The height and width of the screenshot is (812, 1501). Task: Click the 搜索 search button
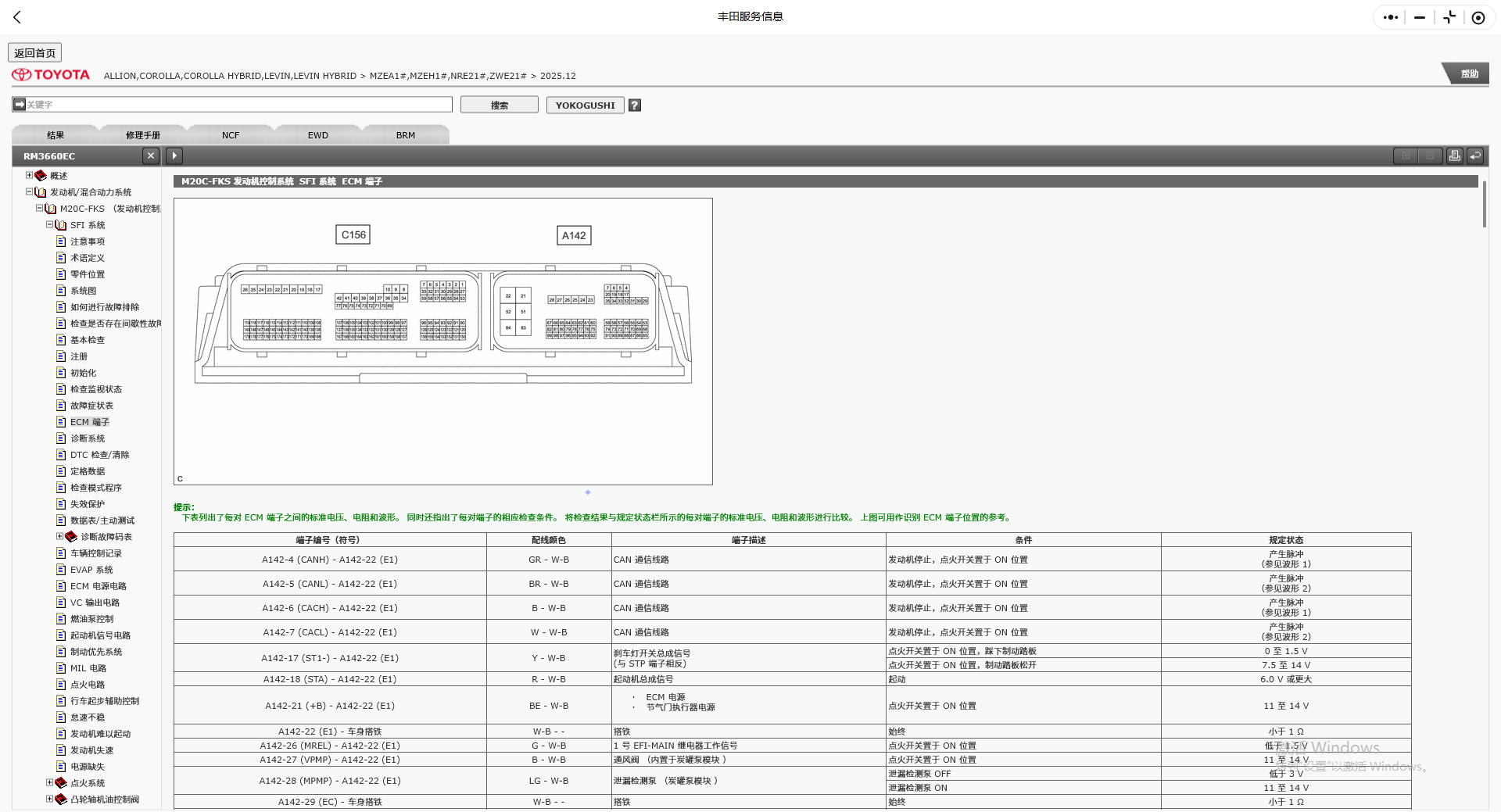pyautogui.click(x=500, y=105)
